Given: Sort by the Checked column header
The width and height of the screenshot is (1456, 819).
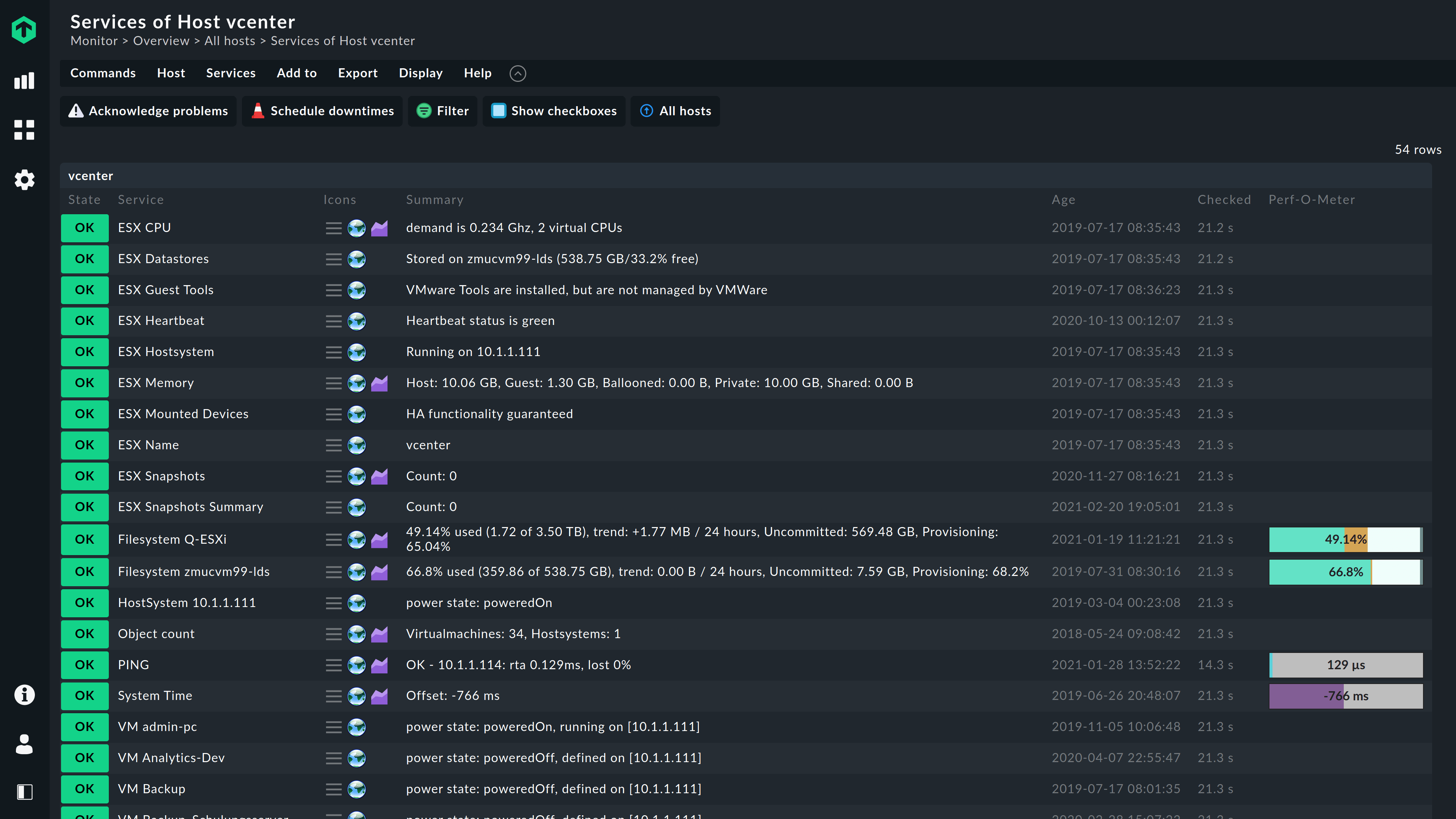Looking at the screenshot, I should point(1224,199).
